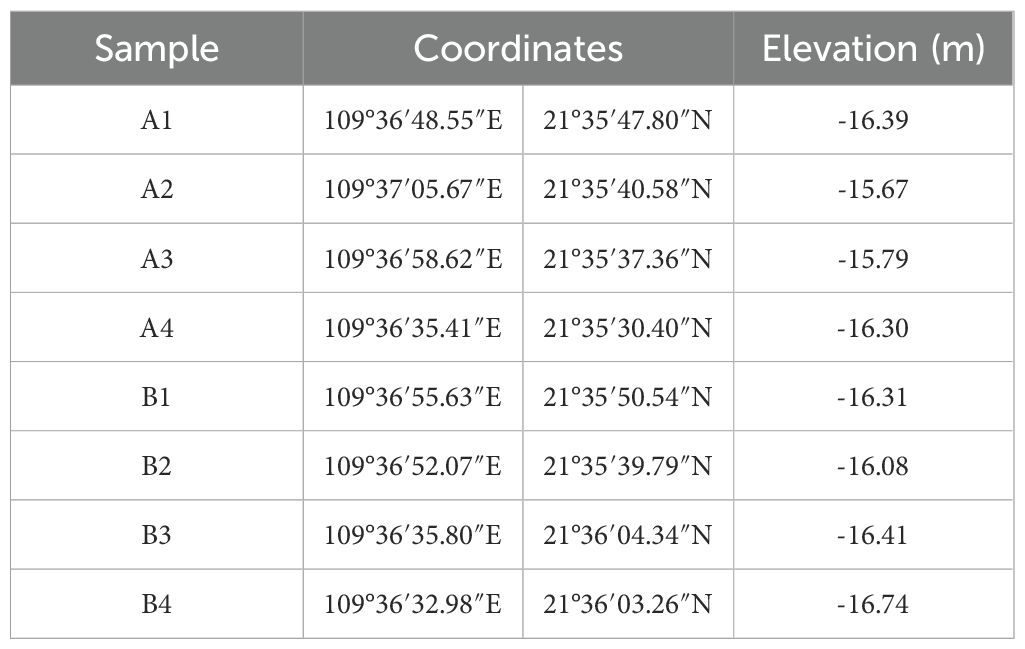
Task: Click latitude 21°35′37.36″N cell
Action: tap(628, 259)
